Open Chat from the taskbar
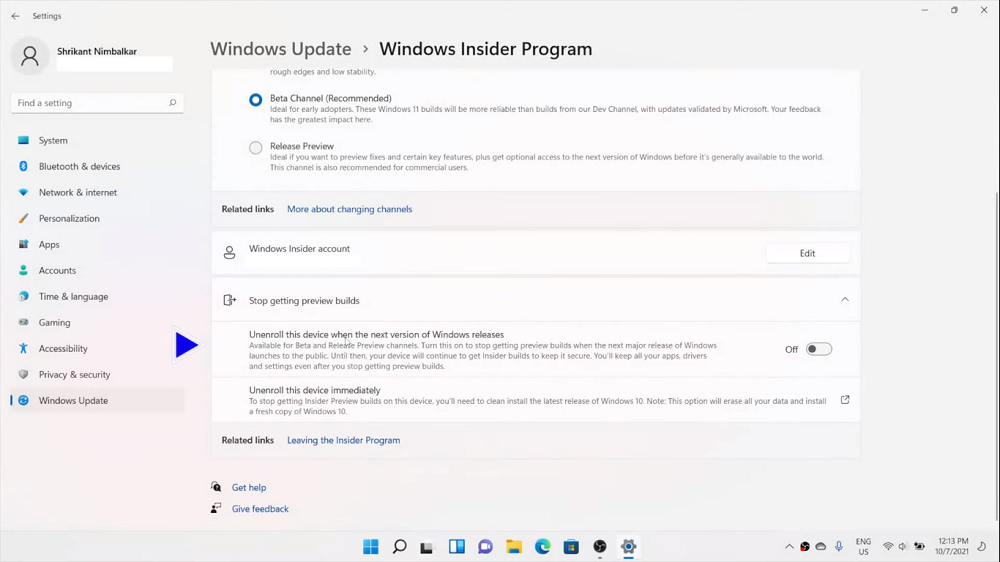Viewport: 1000px width, 562px height. click(485, 547)
